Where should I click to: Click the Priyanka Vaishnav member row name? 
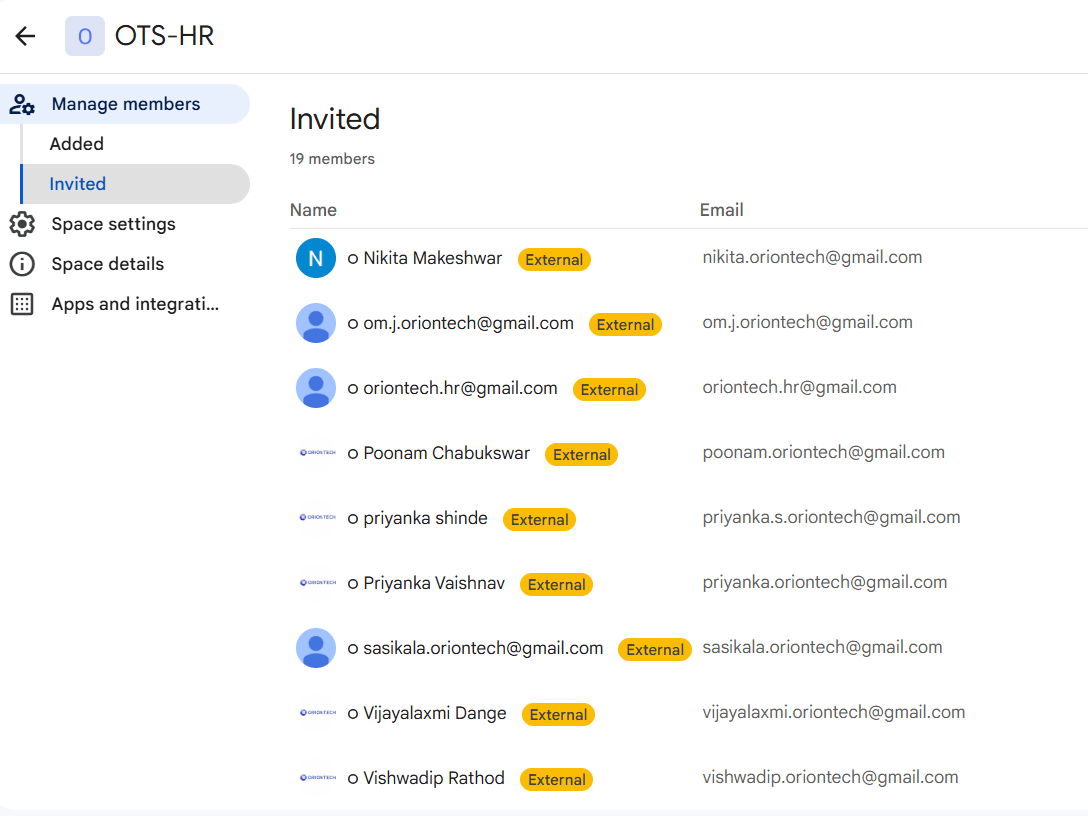[x=433, y=583]
